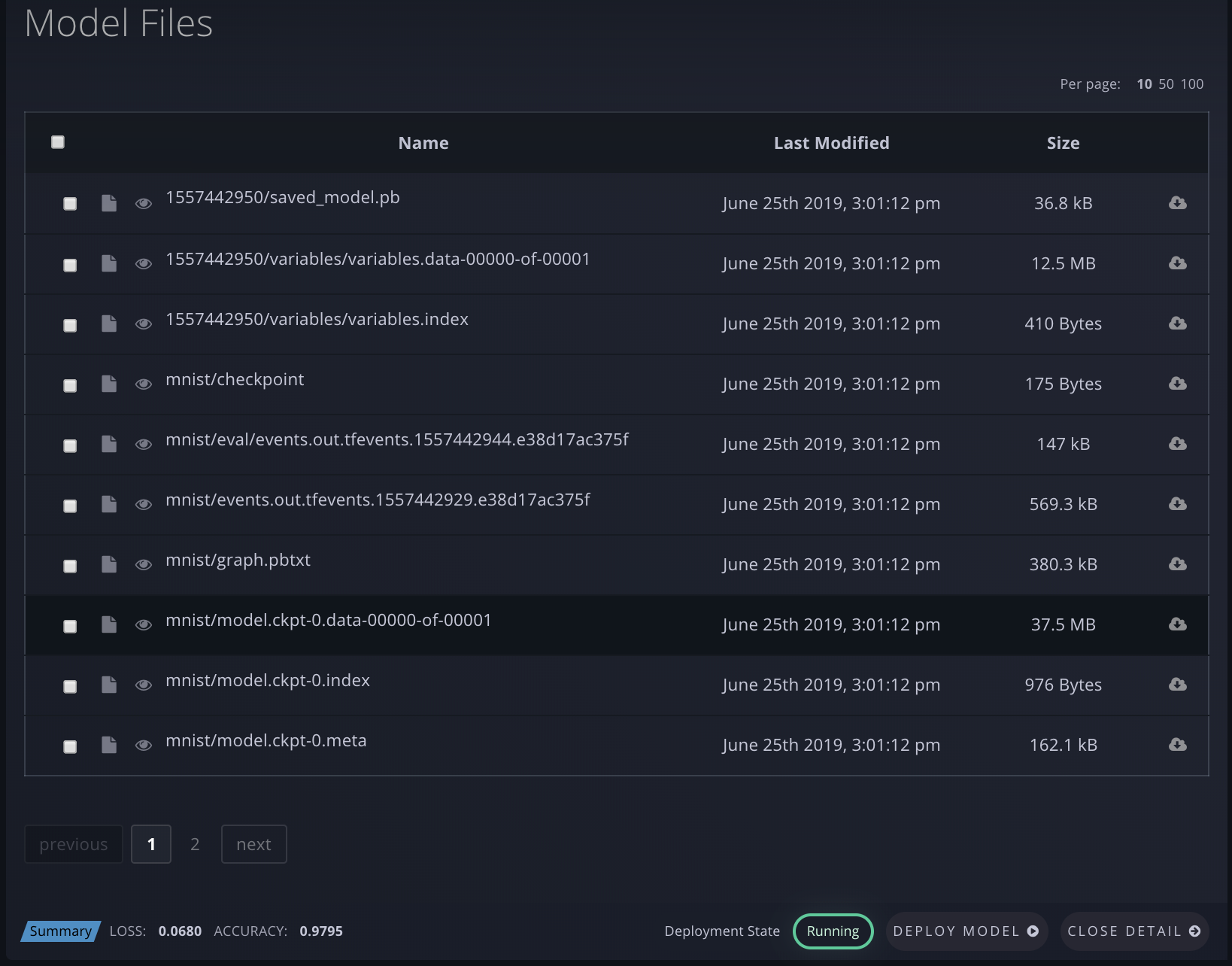The width and height of the screenshot is (1232, 966).
Task: Open file mnist/model.ckpt-0.index
Action: pos(268,680)
